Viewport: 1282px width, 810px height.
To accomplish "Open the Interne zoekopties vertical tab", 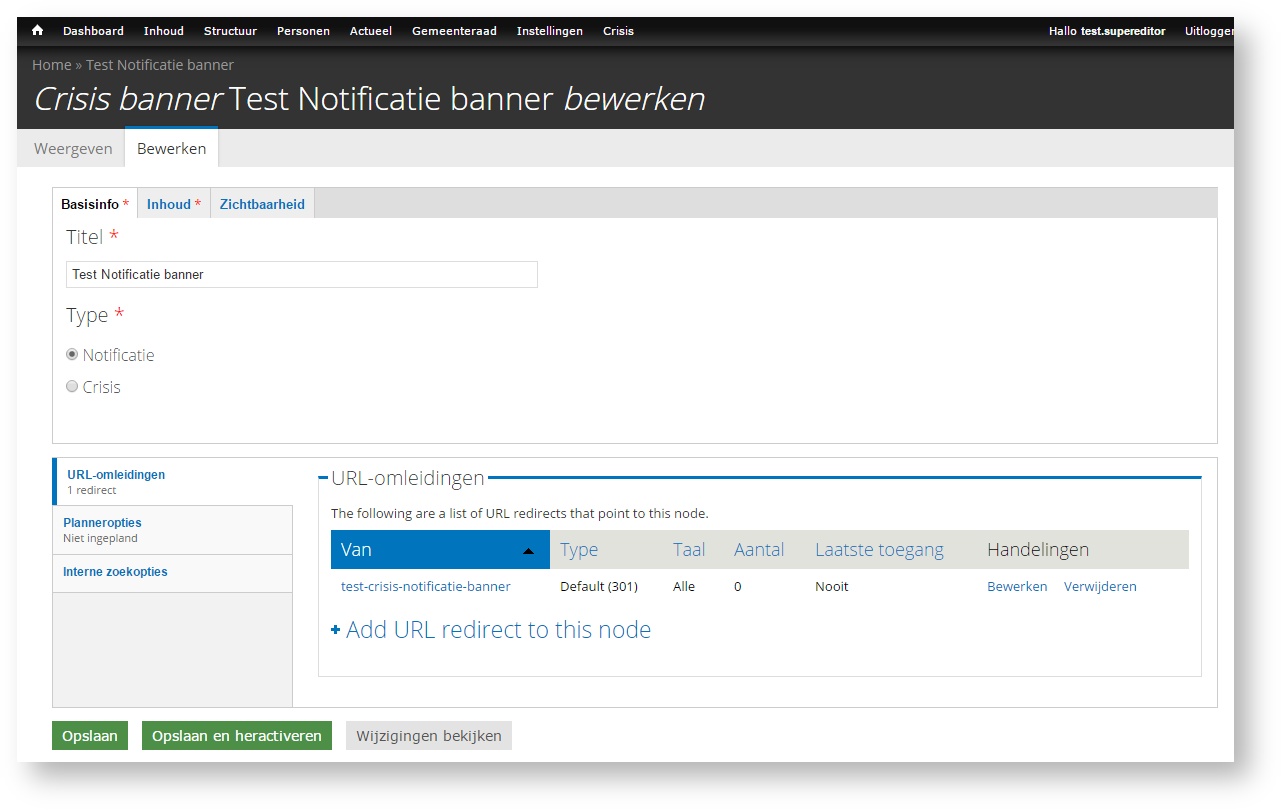I will (x=115, y=572).
